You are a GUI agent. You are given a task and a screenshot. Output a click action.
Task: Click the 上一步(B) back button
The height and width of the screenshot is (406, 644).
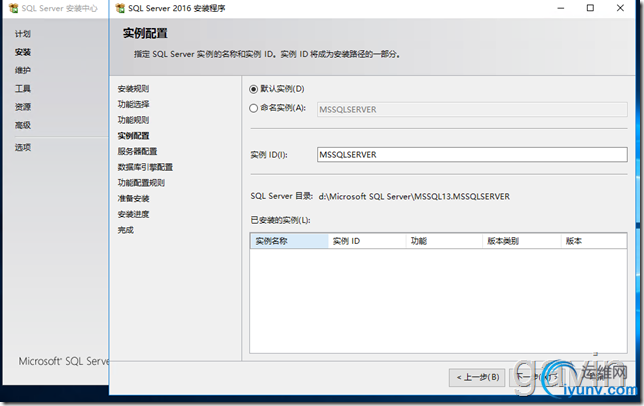(477, 377)
